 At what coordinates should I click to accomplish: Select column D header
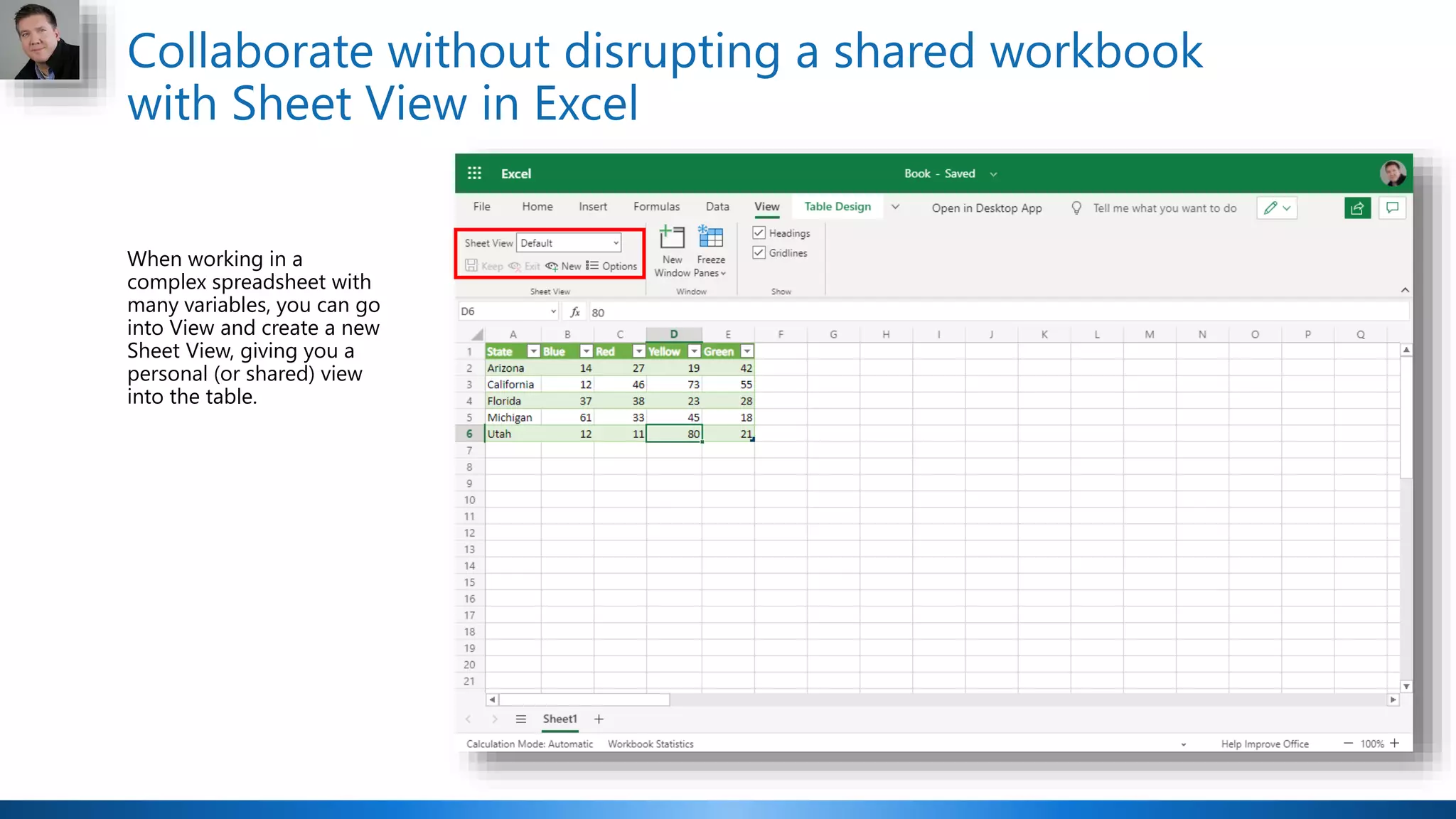pos(674,334)
